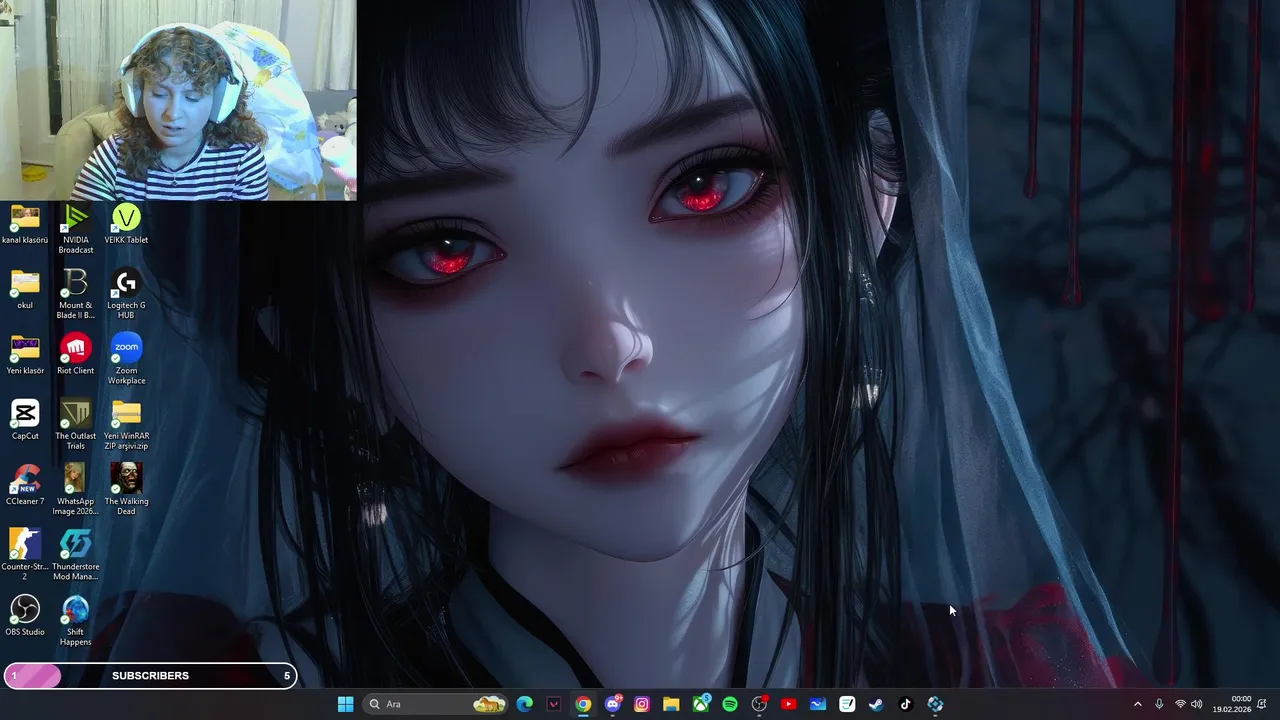Launch CapCut from the desktop
This screenshot has height=720, width=1280.
tap(25, 421)
